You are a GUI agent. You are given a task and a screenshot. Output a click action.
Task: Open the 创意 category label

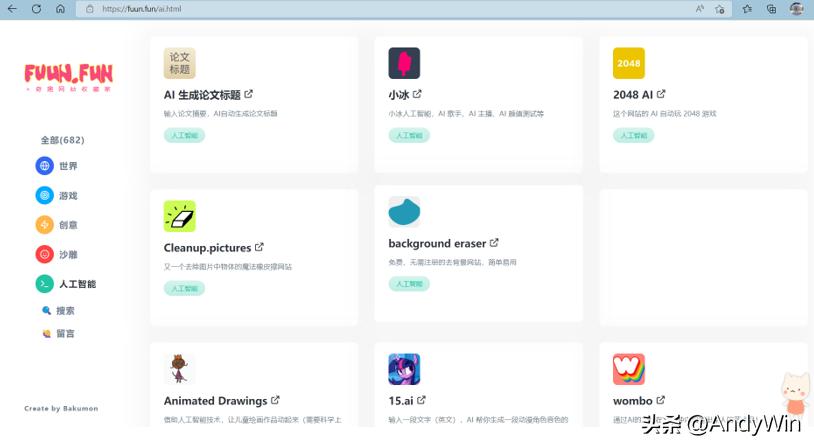(x=68, y=225)
